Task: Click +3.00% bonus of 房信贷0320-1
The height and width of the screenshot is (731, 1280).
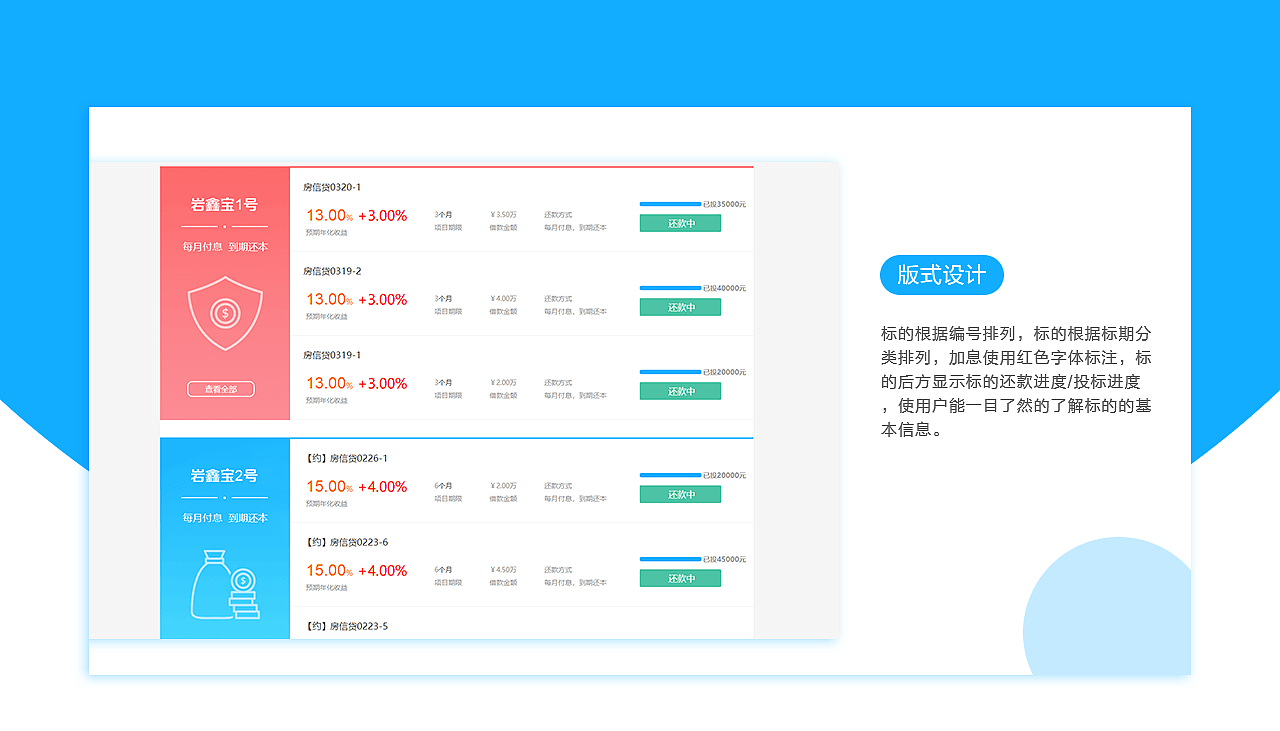Action: click(x=382, y=215)
